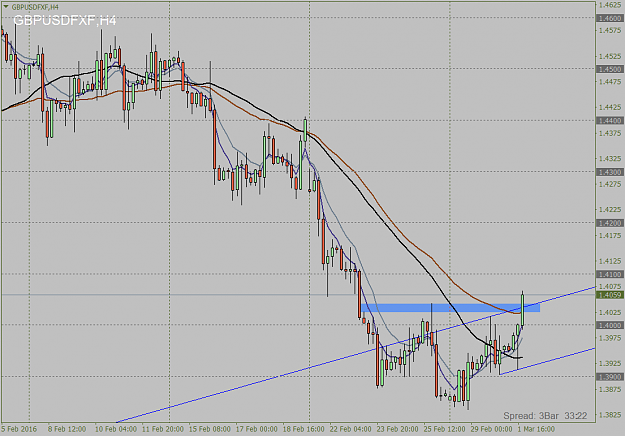Click the highlighted 1.4000 price level
The image size is (625, 436).
click(x=610, y=325)
